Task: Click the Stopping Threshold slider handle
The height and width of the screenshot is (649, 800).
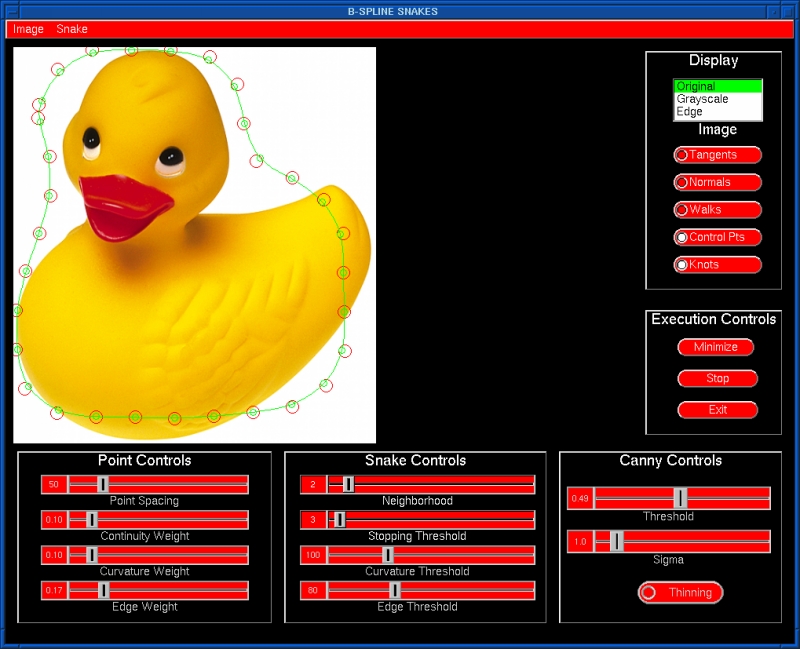Action: point(340,520)
